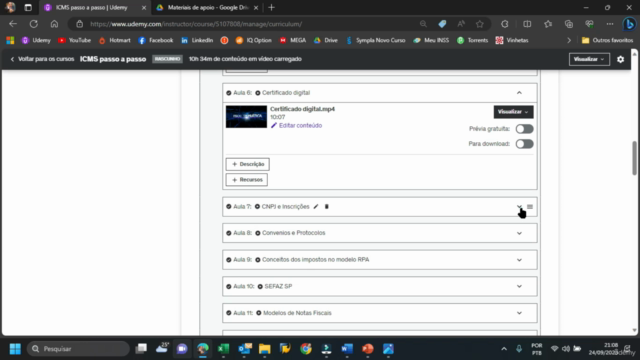Expand Aula 10 SEFAZ SP
This screenshot has height=360, width=640.
[519, 286]
